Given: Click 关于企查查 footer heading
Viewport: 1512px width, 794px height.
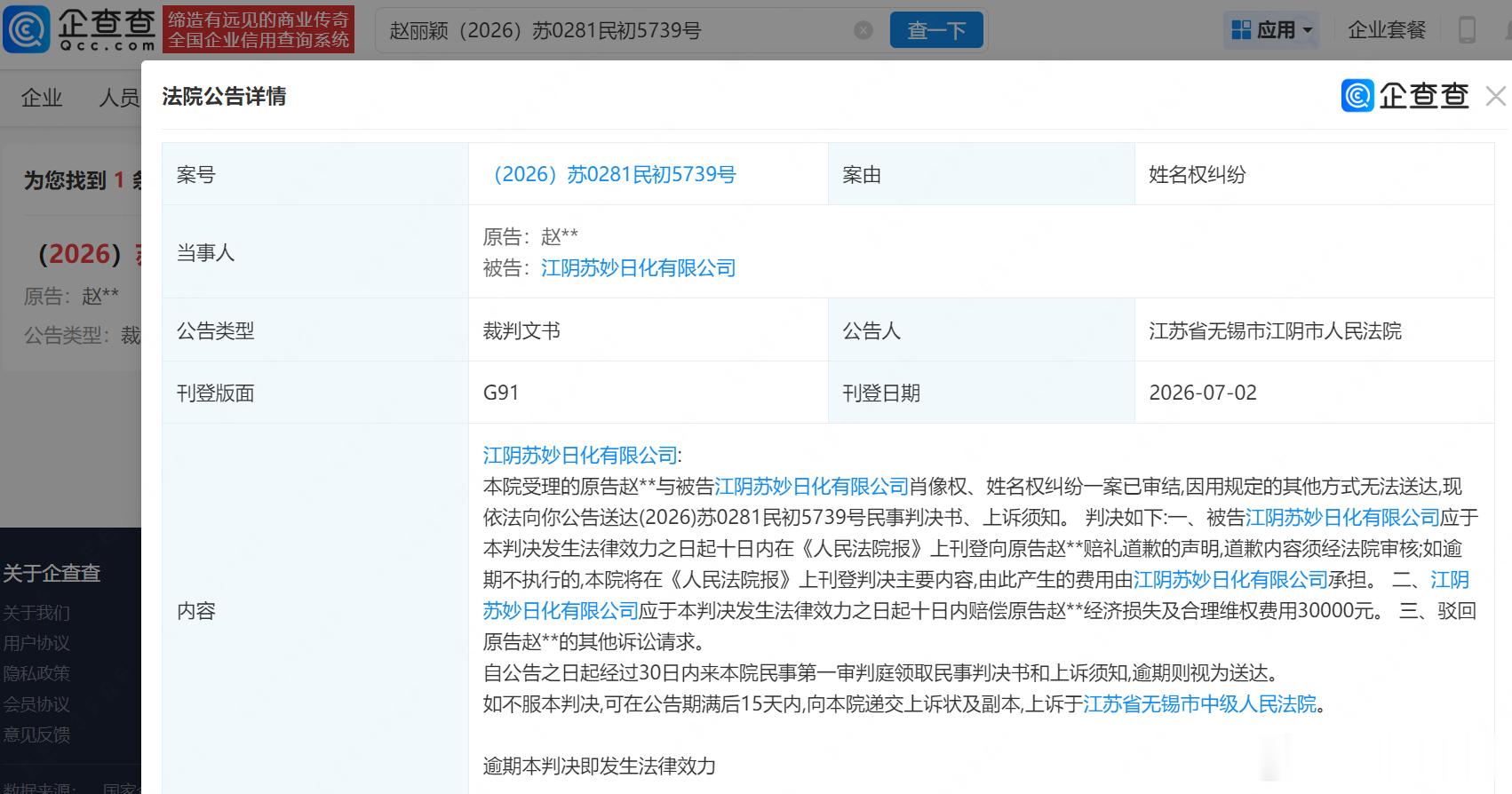Looking at the screenshot, I should tap(52, 574).
